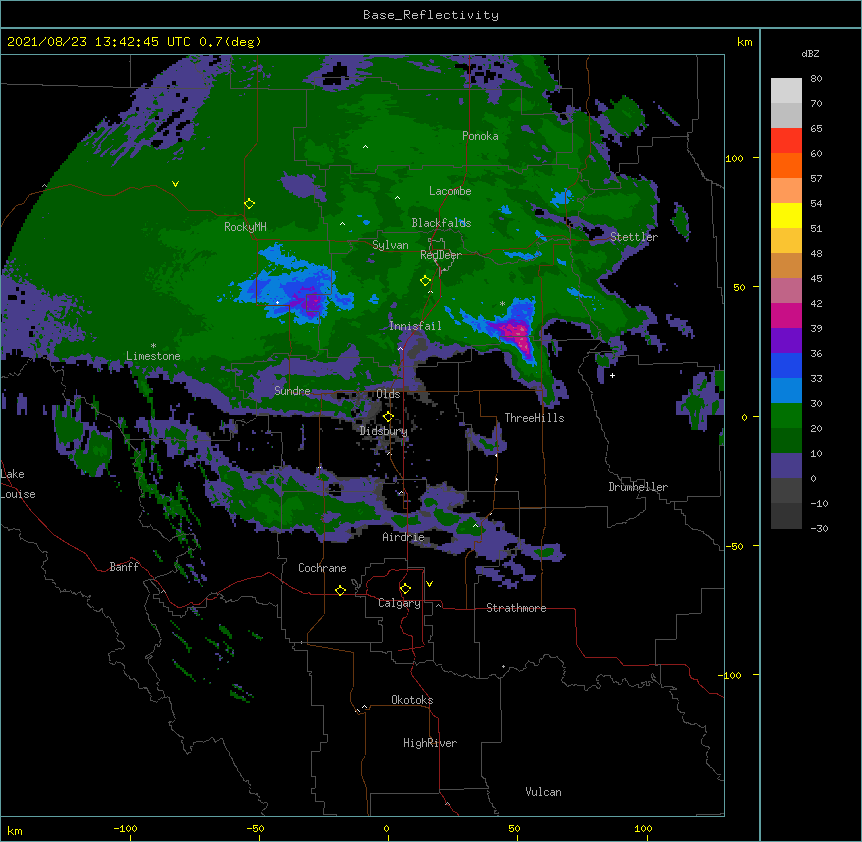Click the Stettler label
The height and width of the screenshot is (842, 862).
click(634, 237)
